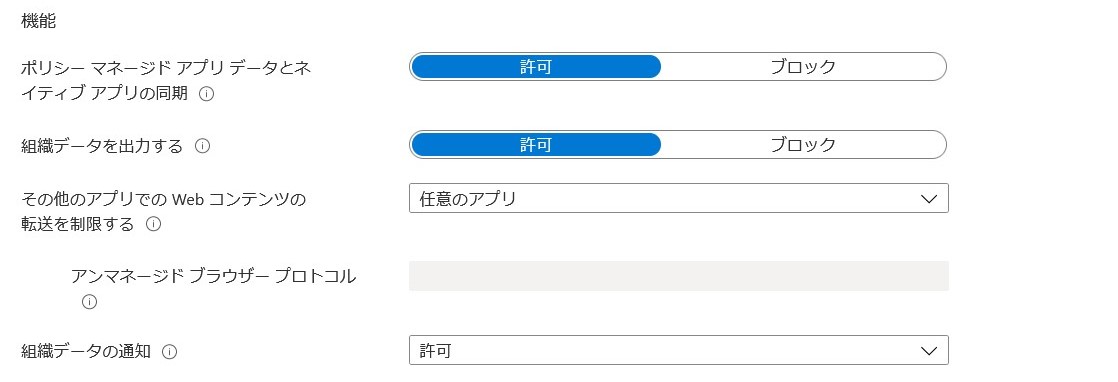The height and width of the screenshot is (382, 1118).
Task: Set app data sync to 許可
Action: coord(536,67)
